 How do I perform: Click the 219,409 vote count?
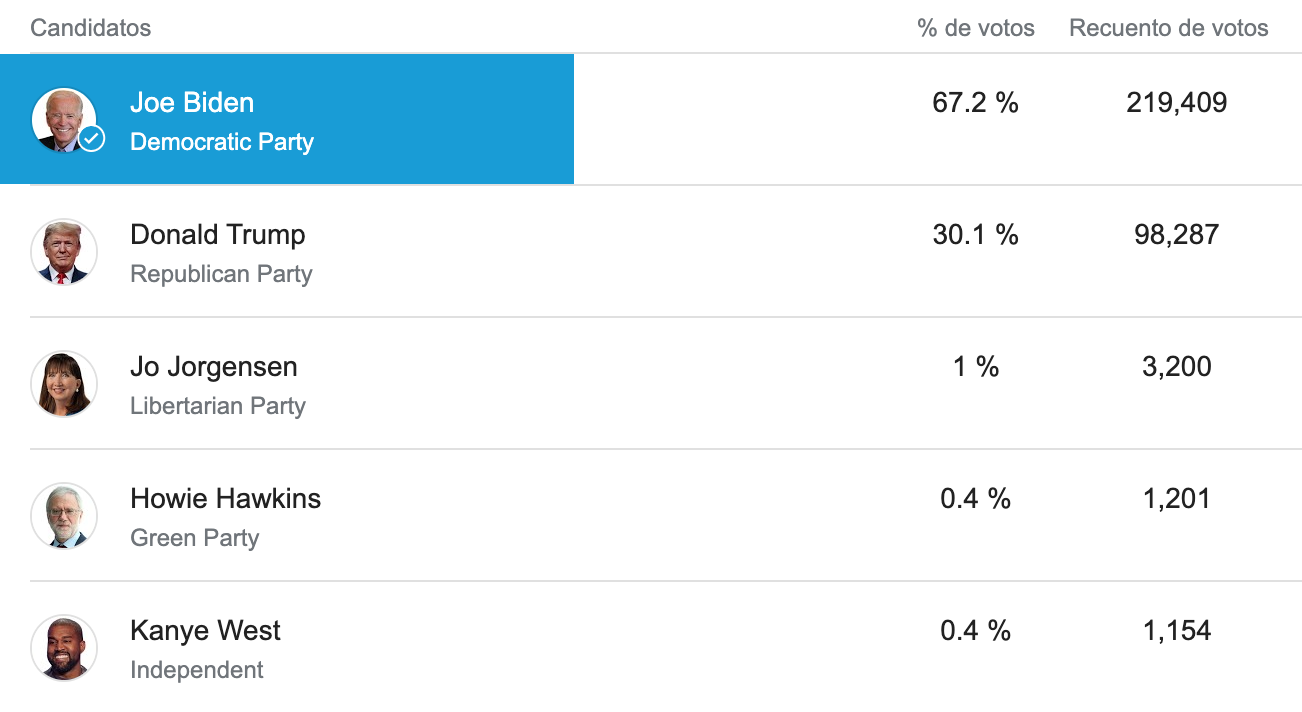point(1176,103)
